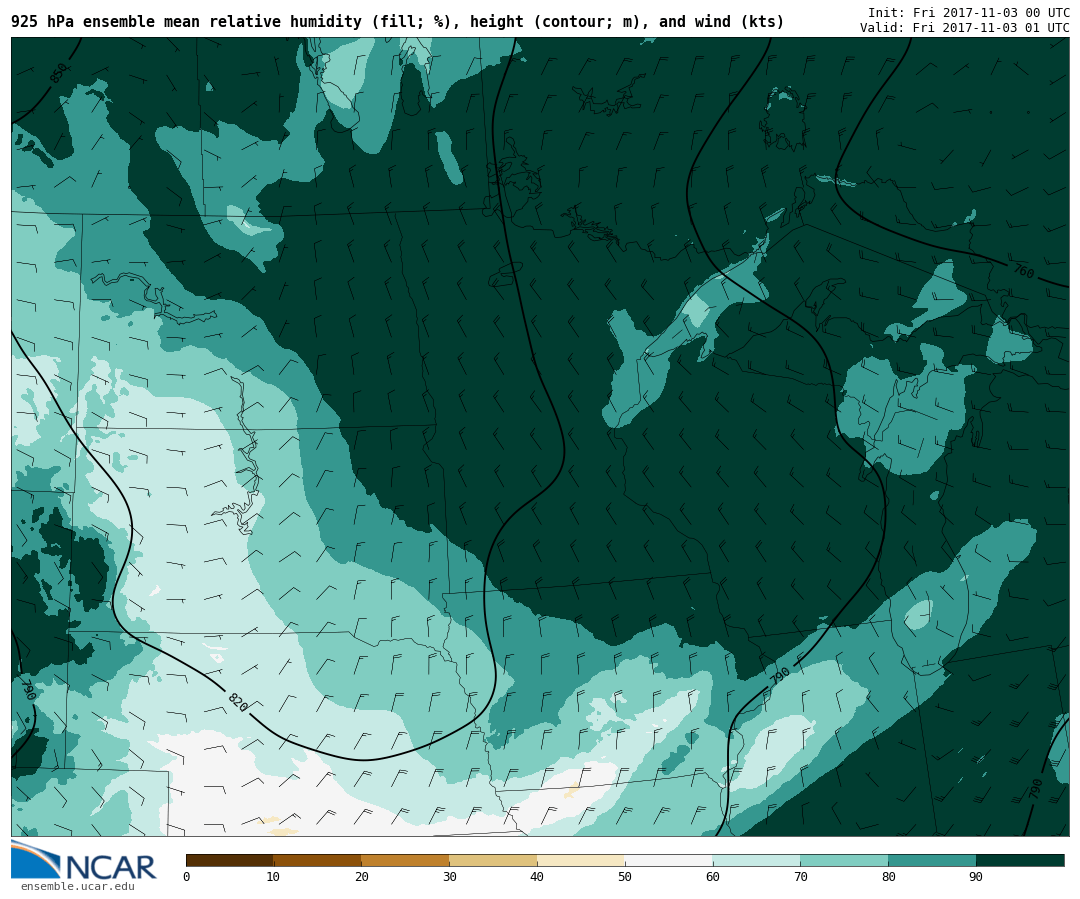Click the 790 contour label near map center-right
Screen dimensions: 1080x899
click(780, 676)
